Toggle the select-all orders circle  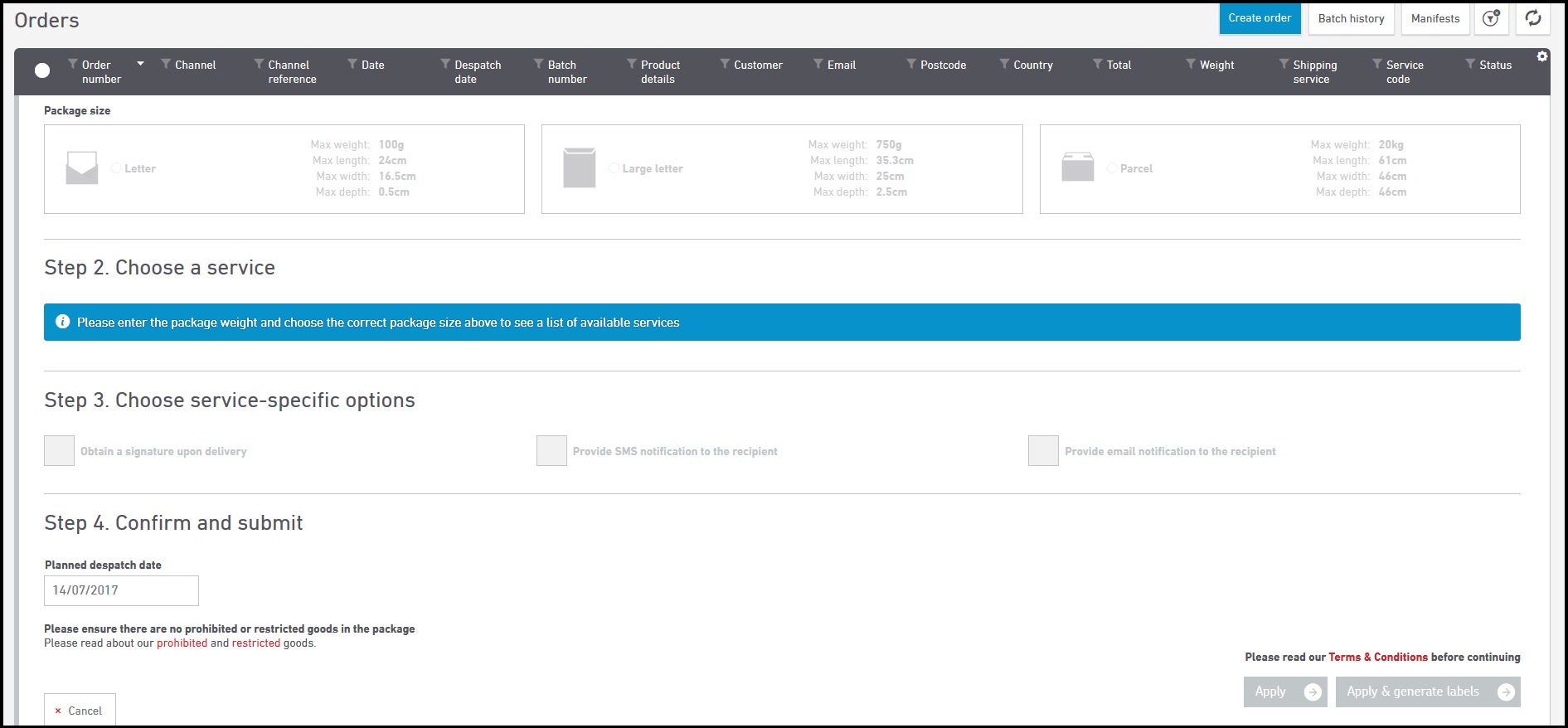(x=42, y=70)
